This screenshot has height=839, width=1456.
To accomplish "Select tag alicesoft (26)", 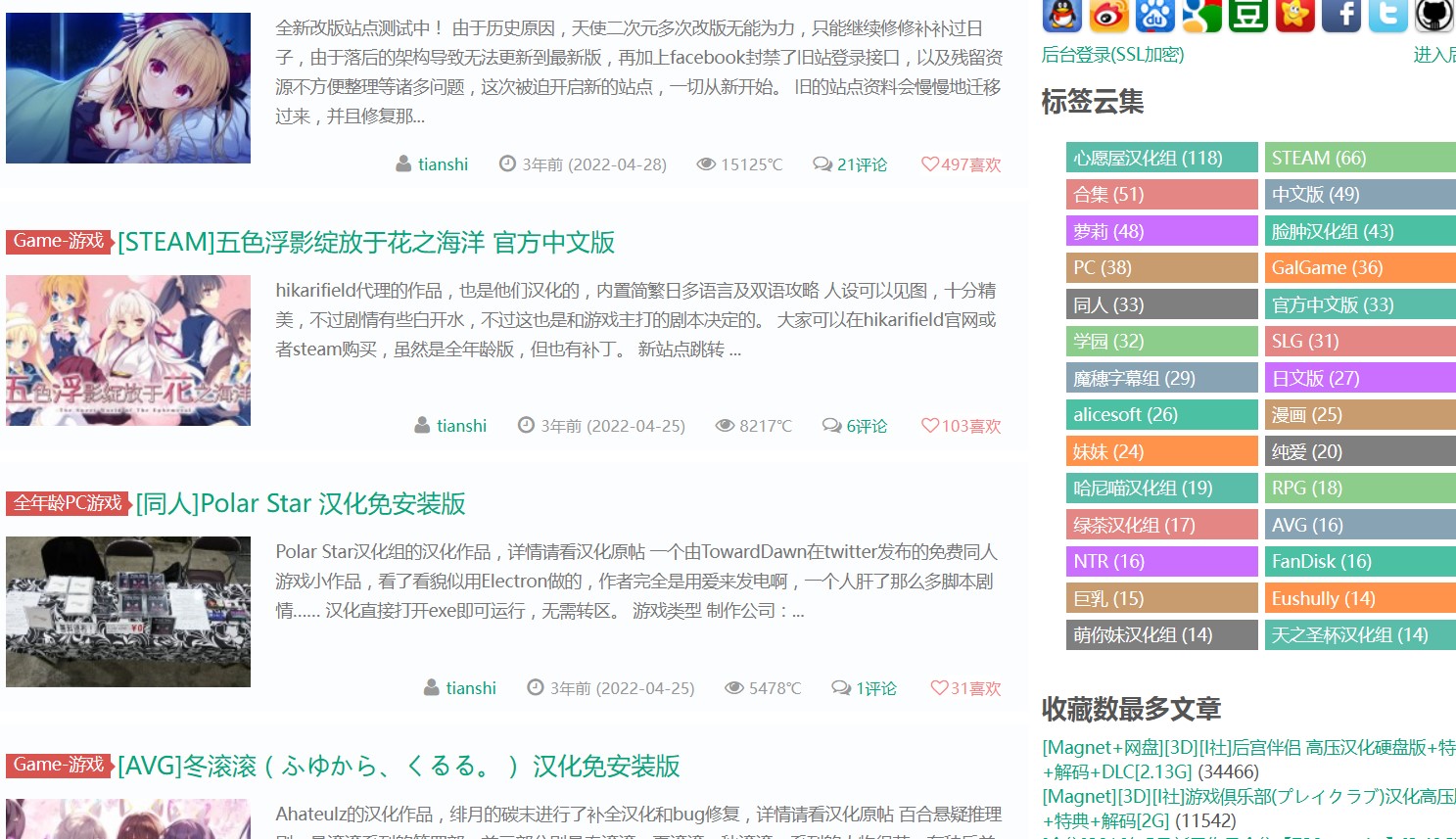I will point(1161,414).
